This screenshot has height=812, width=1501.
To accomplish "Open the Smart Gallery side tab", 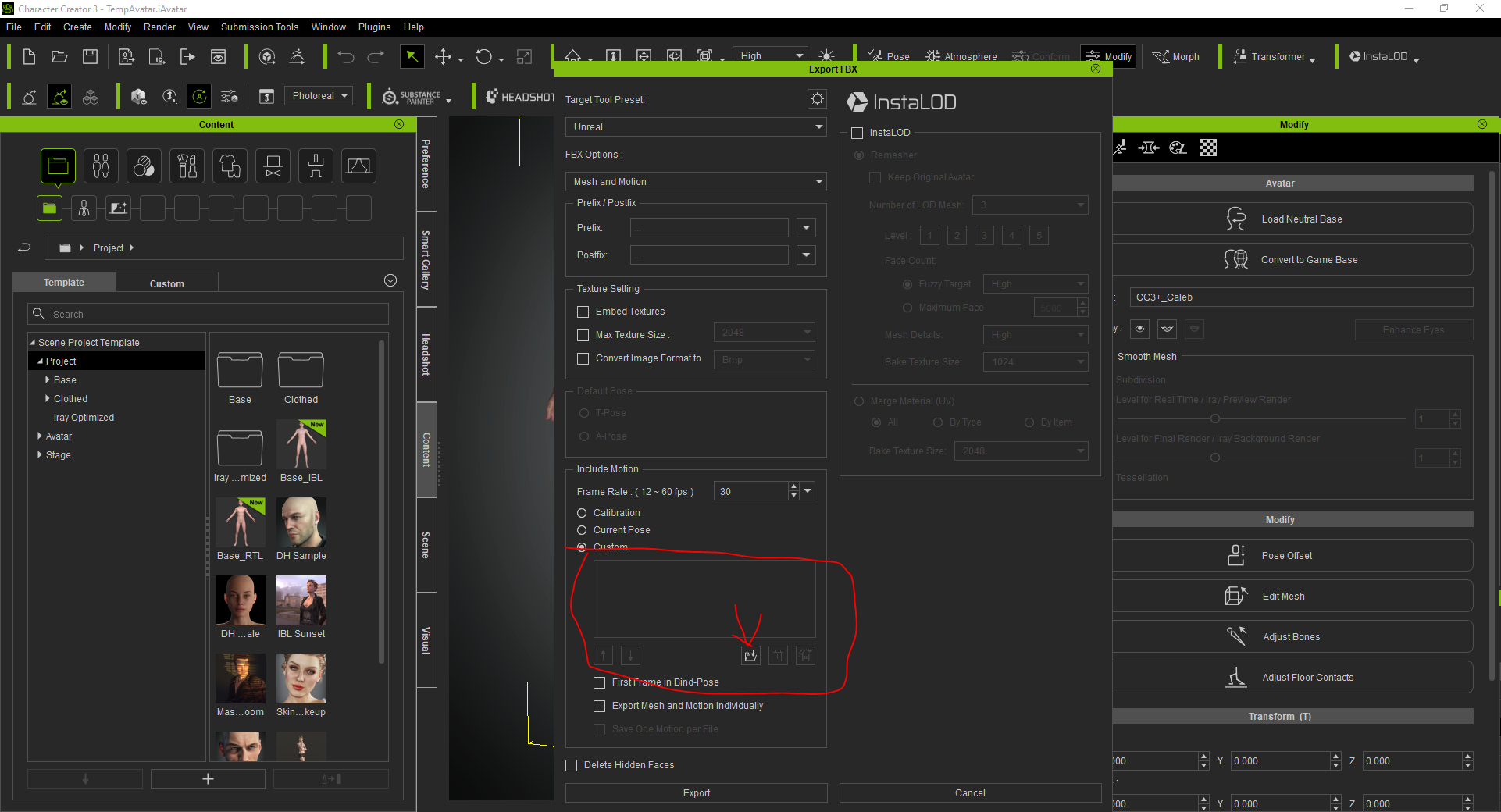I will click(x=426, y=260).
